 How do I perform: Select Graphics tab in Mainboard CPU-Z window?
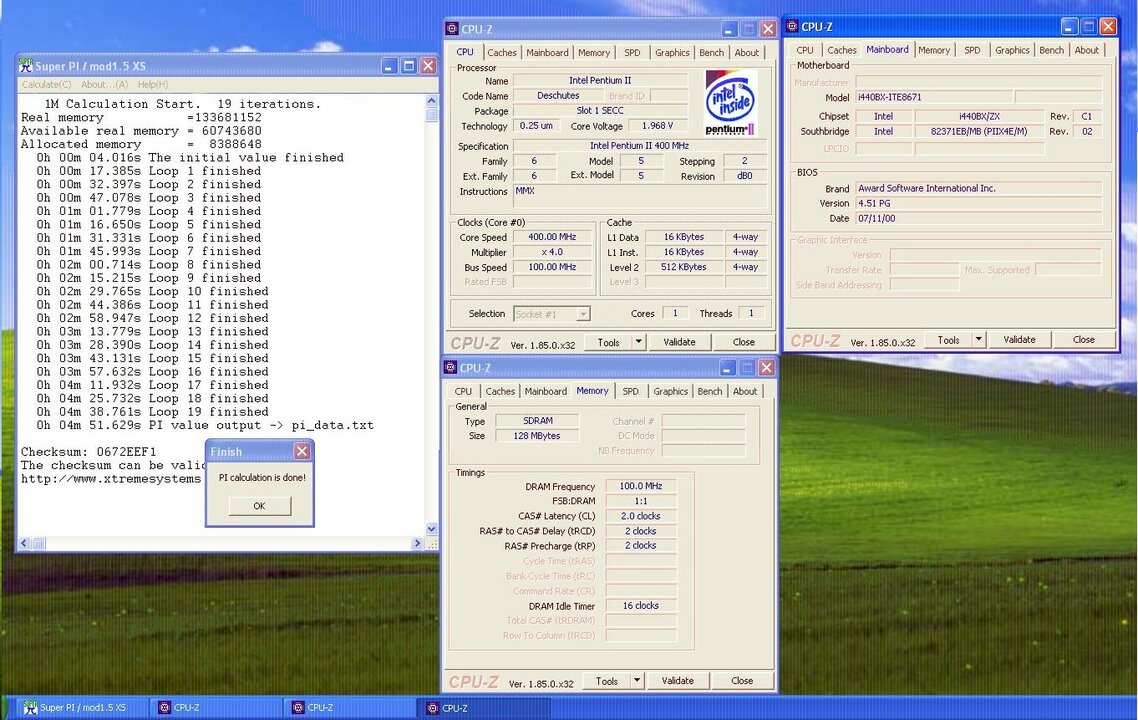pos(1012,51)
